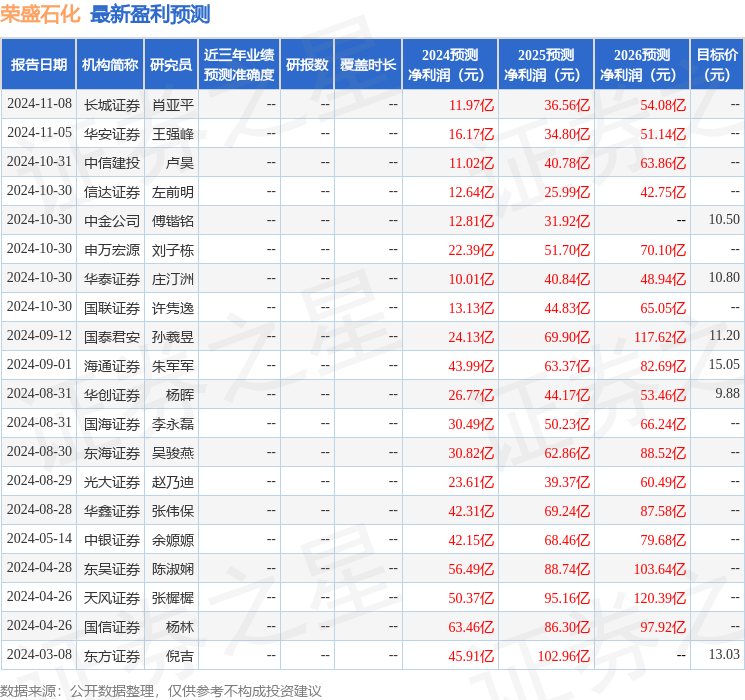This screenshot has height=700, width=745.
Task: Select the 目标价 column header
Action: (717, 65)
